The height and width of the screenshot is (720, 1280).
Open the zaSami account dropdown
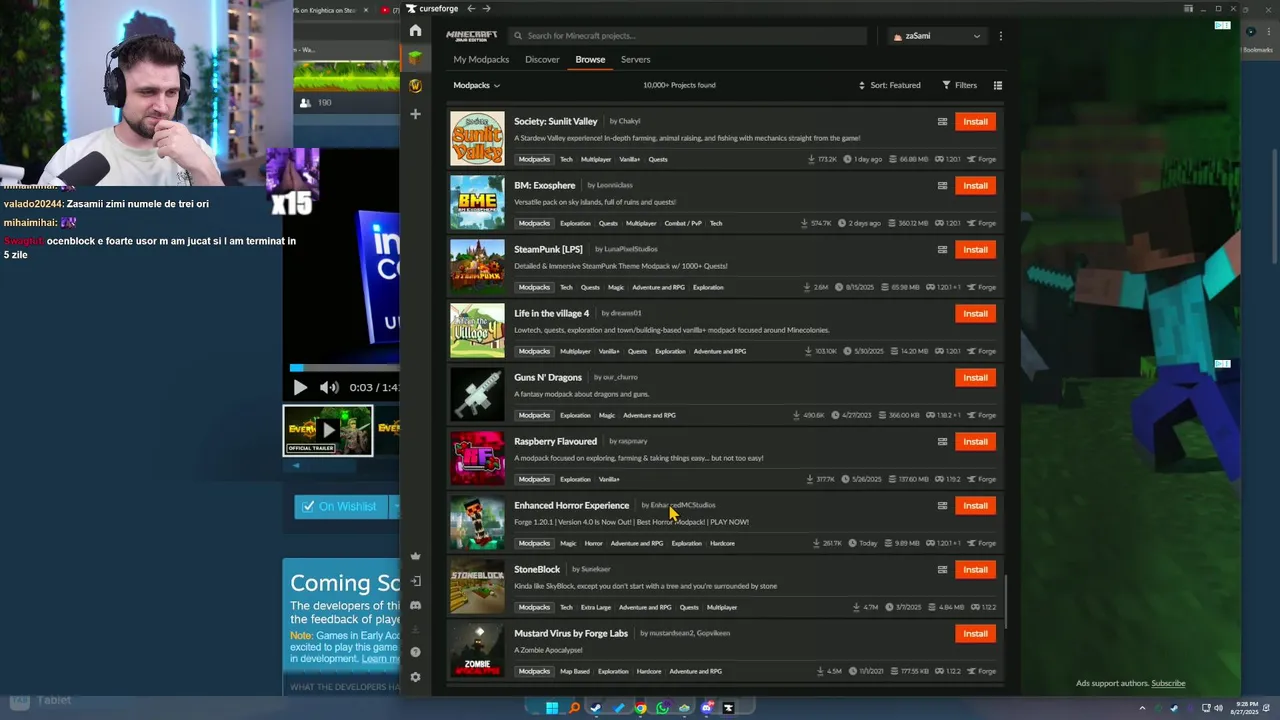coord(937,36)
